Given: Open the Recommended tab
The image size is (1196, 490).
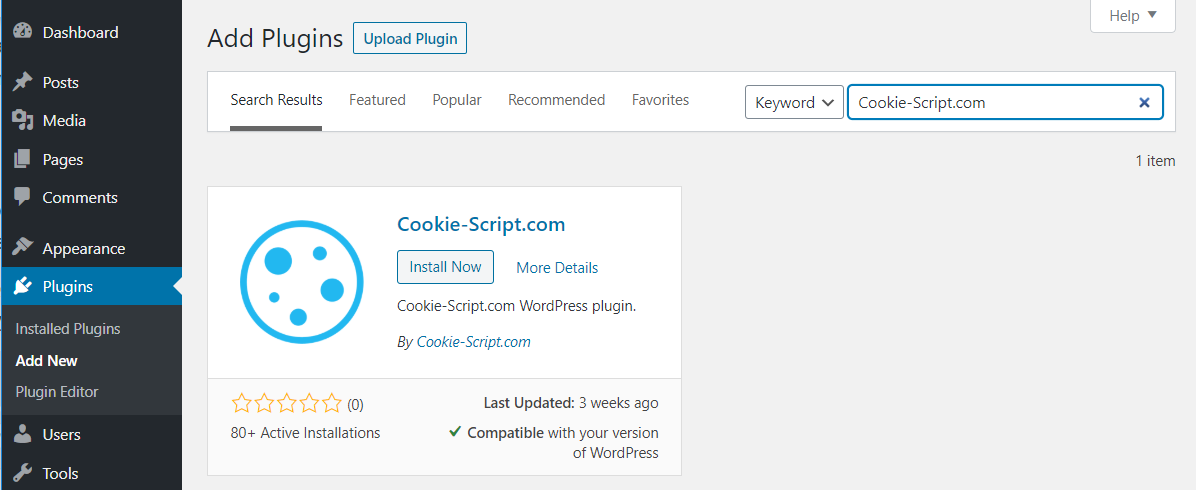Looking at the screenshot, I should click(557, 100).
